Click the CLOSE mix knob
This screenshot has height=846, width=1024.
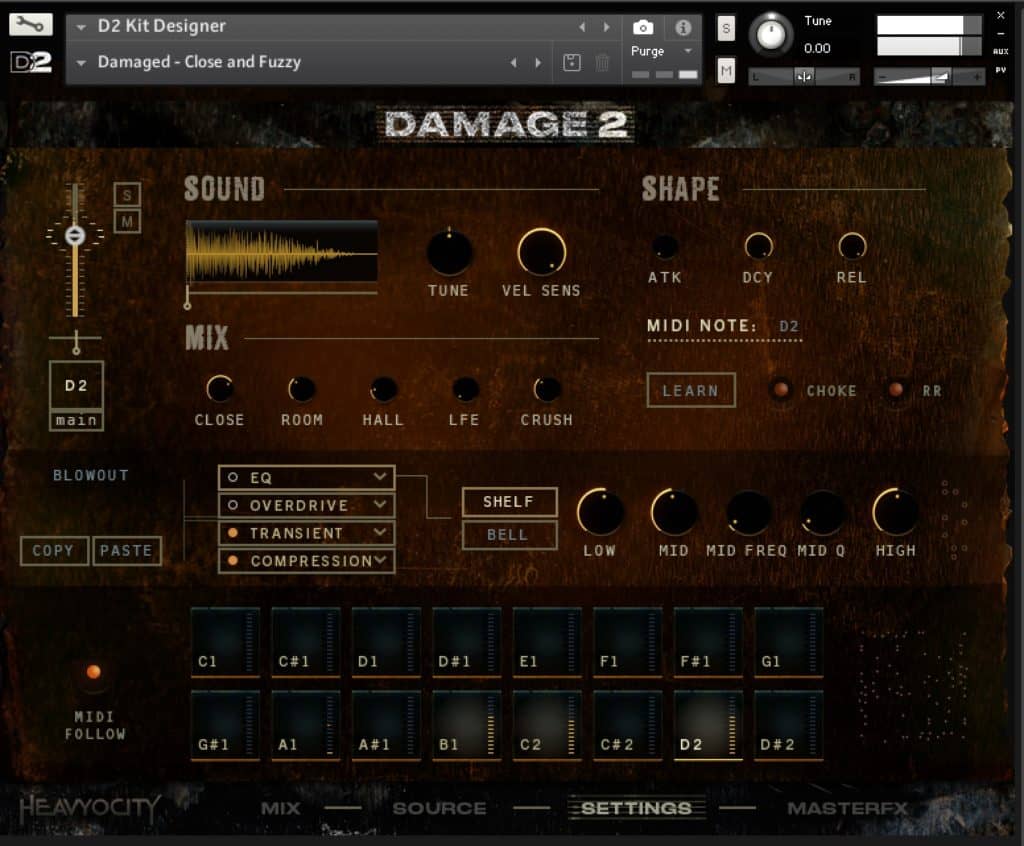[x=219, y=389]
